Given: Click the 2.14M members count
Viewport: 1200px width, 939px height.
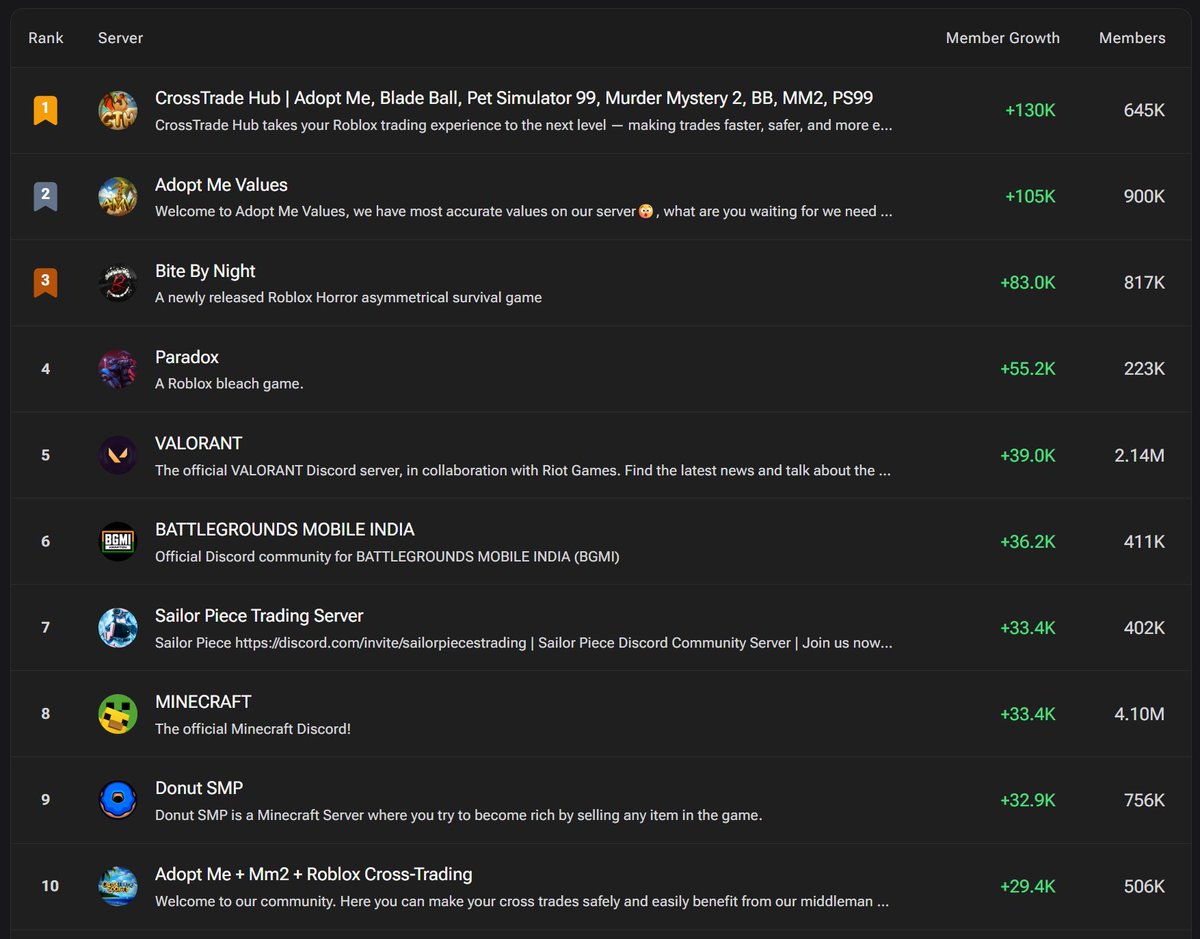Looking at the screenshot, I should (1140, 455).
